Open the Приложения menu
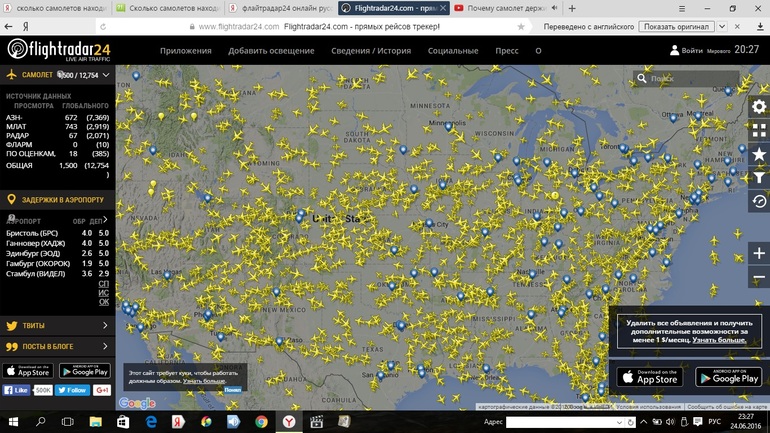 (x=186, y=50)
